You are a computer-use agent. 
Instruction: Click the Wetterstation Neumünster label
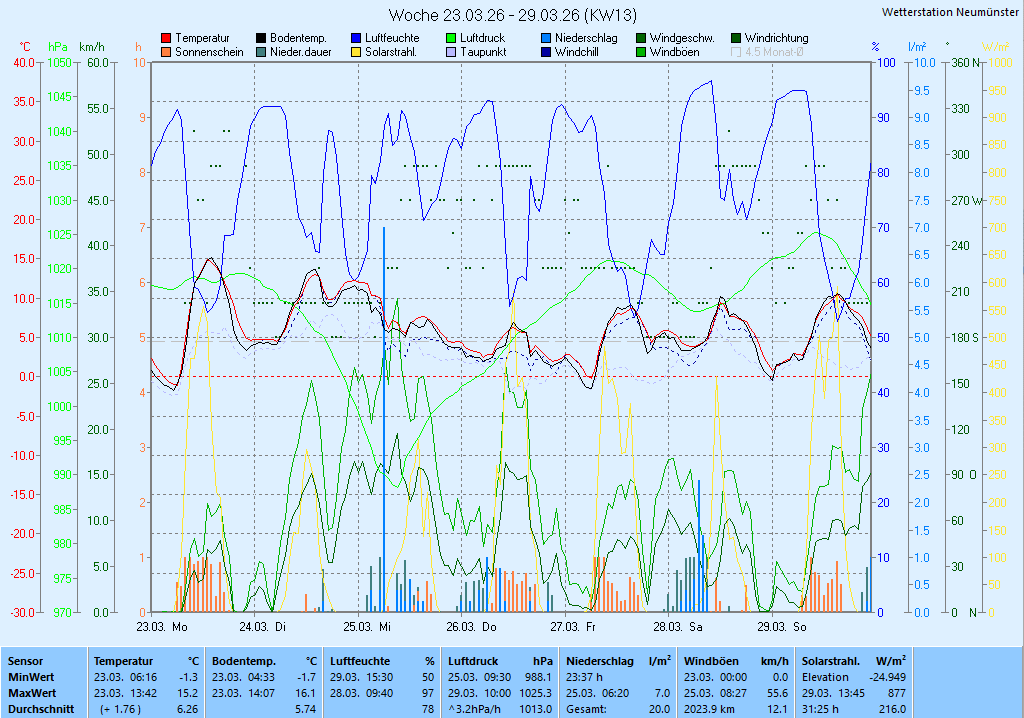pyautogui.click(x=951, y=12)
